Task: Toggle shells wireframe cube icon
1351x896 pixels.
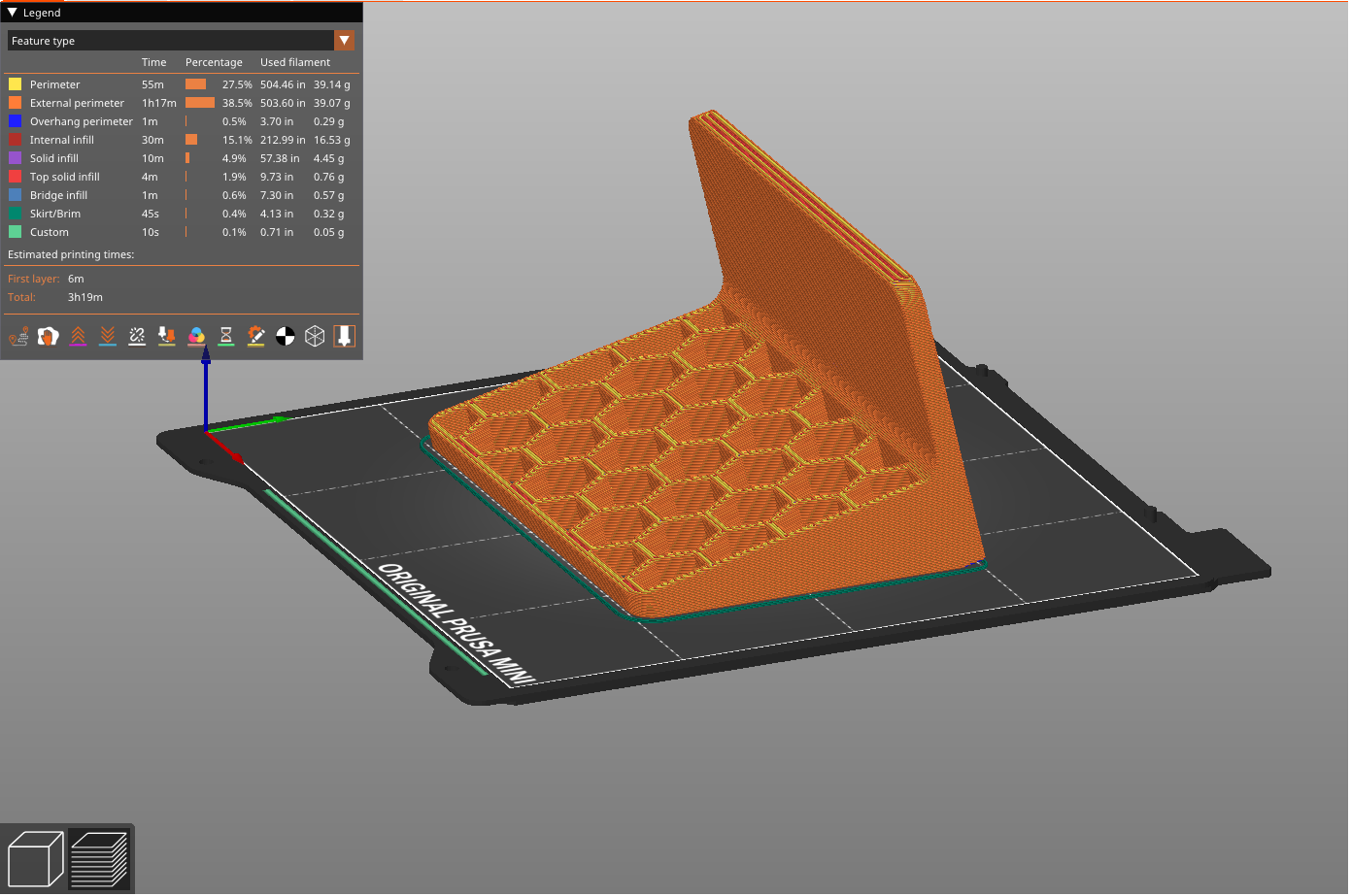Action: [315, 337]
